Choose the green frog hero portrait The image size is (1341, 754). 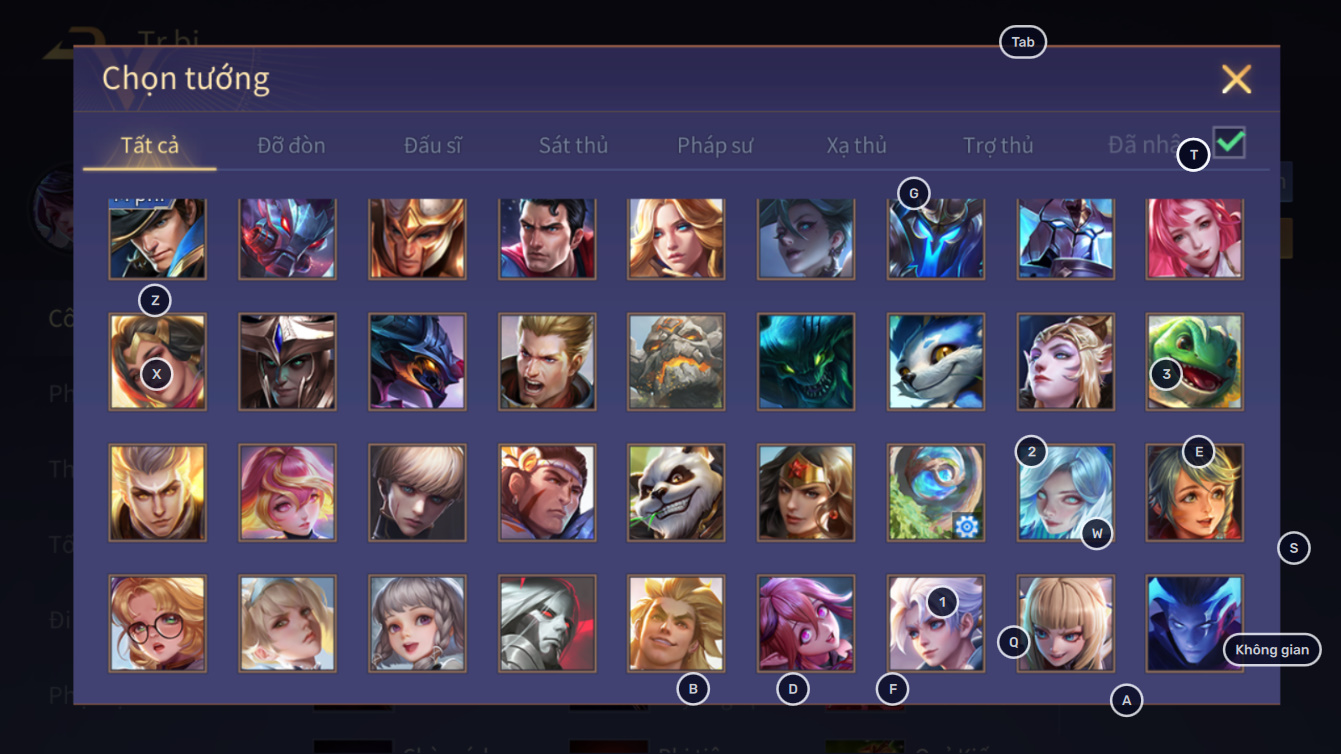pos(1195,362)
